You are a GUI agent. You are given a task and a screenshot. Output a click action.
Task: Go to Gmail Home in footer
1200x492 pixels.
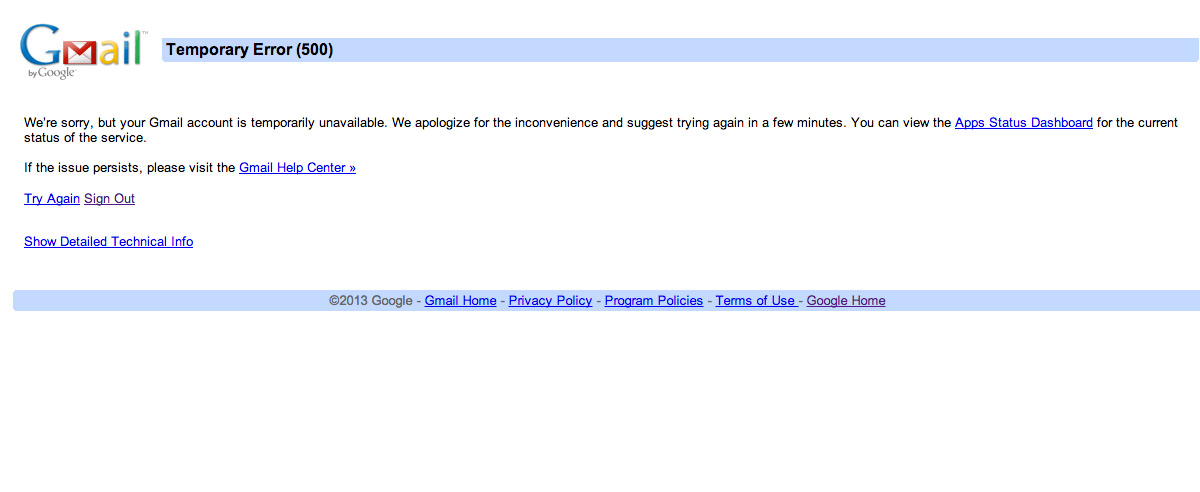click(460, 301)
